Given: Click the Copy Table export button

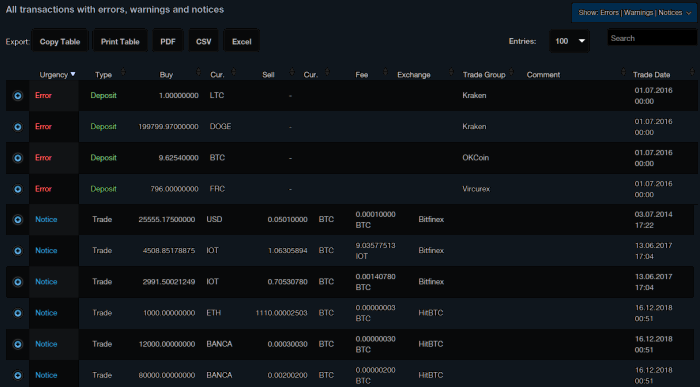Looking at the screenshot, I should 60,42.
